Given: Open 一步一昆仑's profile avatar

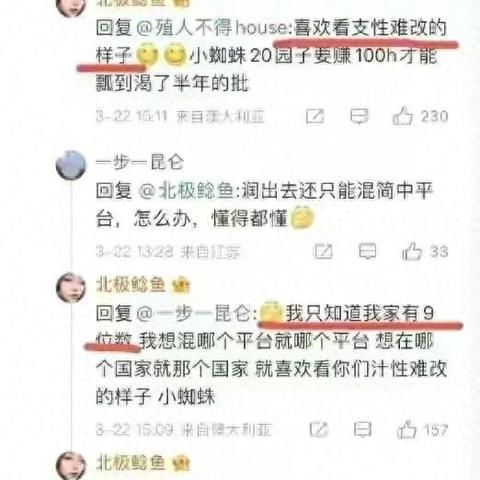Looking at the screenshot, I should click(x=71, y=165).
